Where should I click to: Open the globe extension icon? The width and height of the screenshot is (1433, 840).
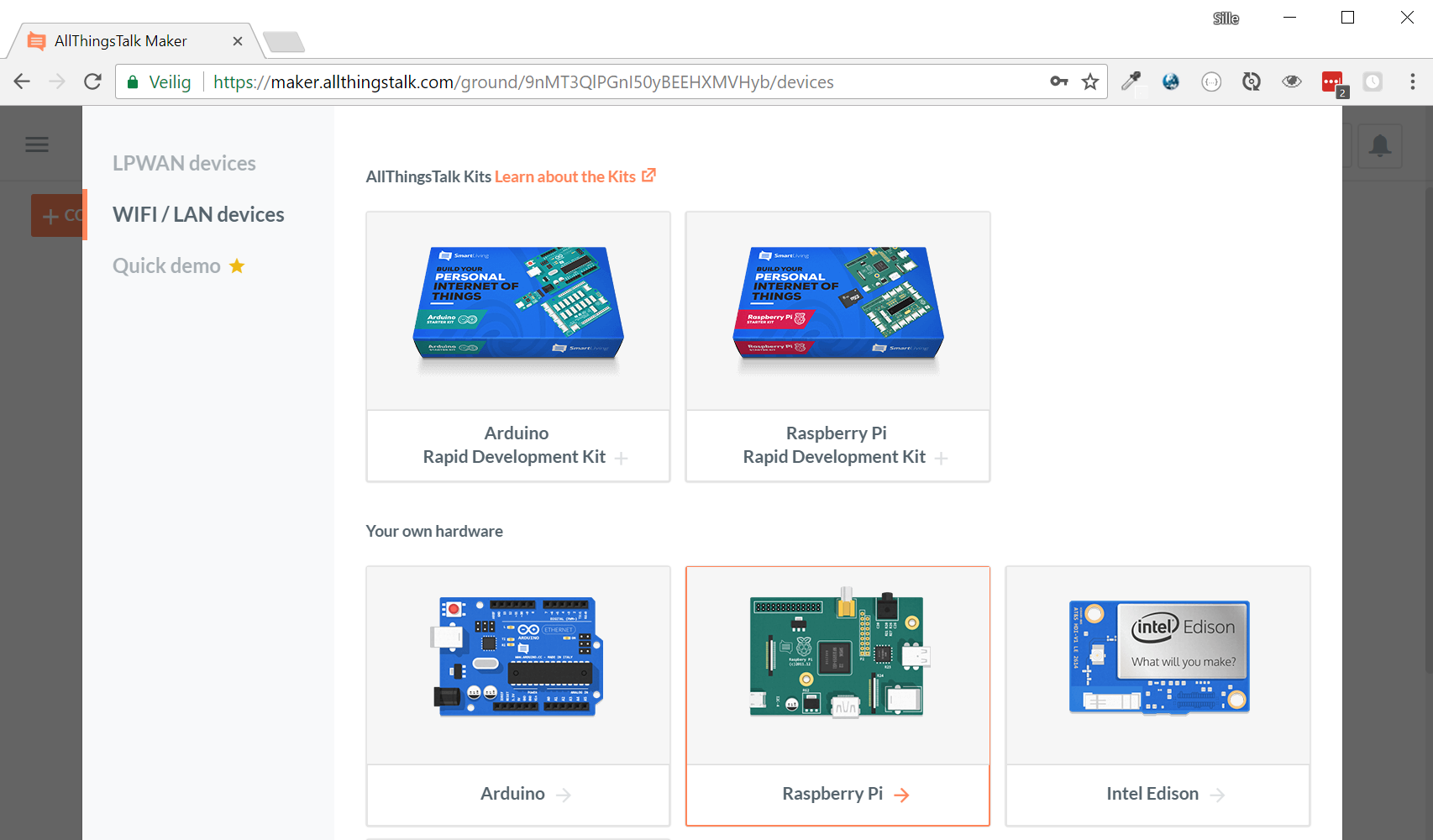(x=1171, y=81)
